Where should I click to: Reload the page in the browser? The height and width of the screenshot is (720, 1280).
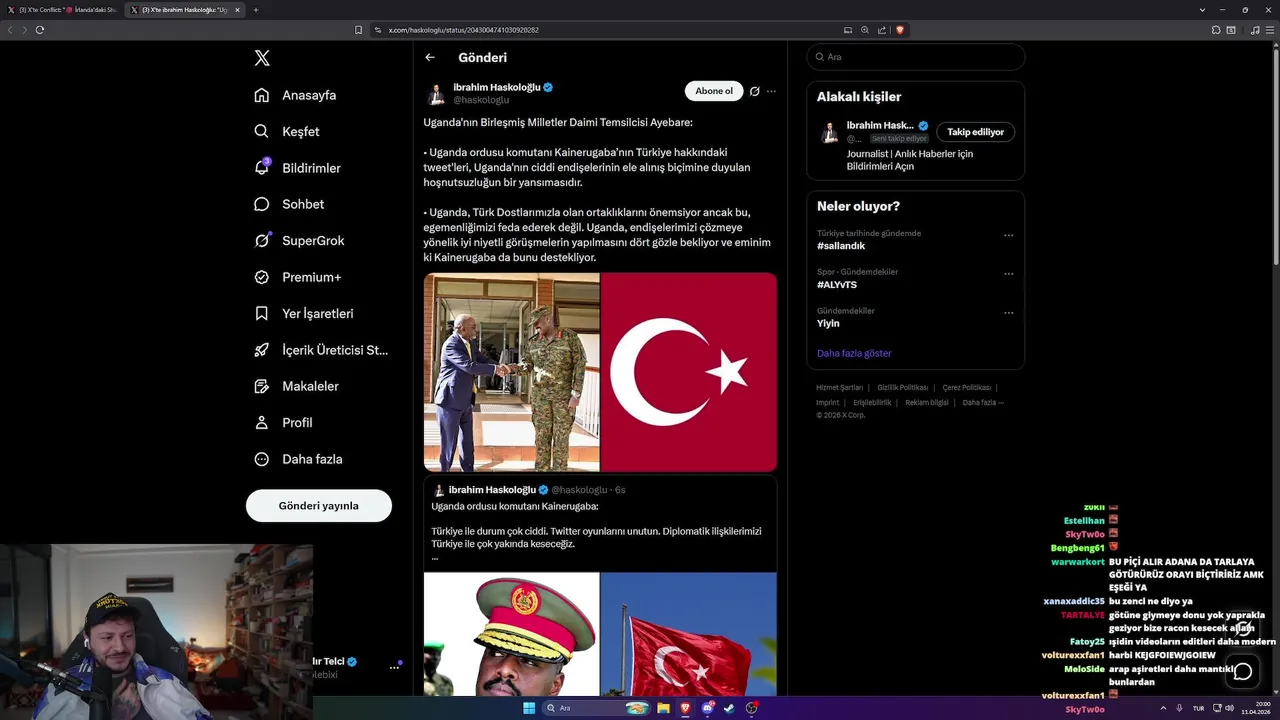[x=40, y=30]
